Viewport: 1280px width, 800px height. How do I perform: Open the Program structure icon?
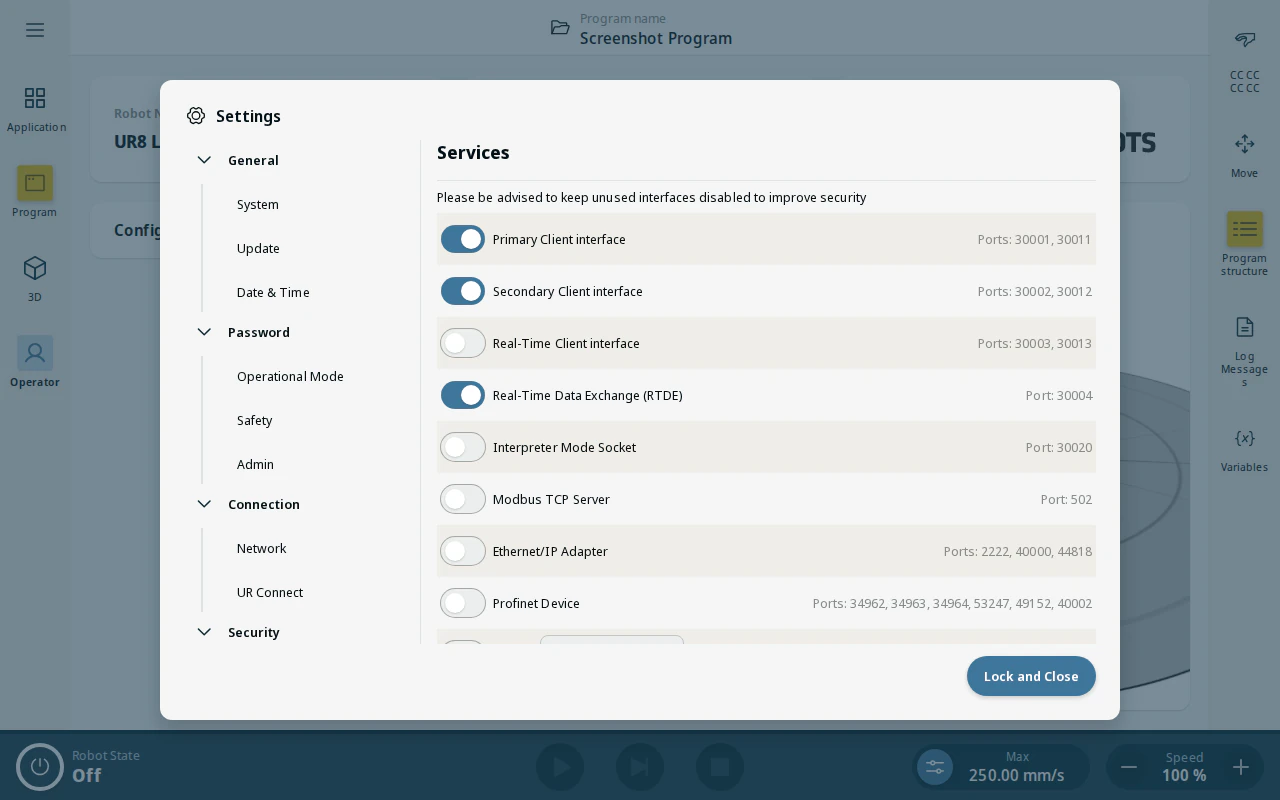[1245, 229]
